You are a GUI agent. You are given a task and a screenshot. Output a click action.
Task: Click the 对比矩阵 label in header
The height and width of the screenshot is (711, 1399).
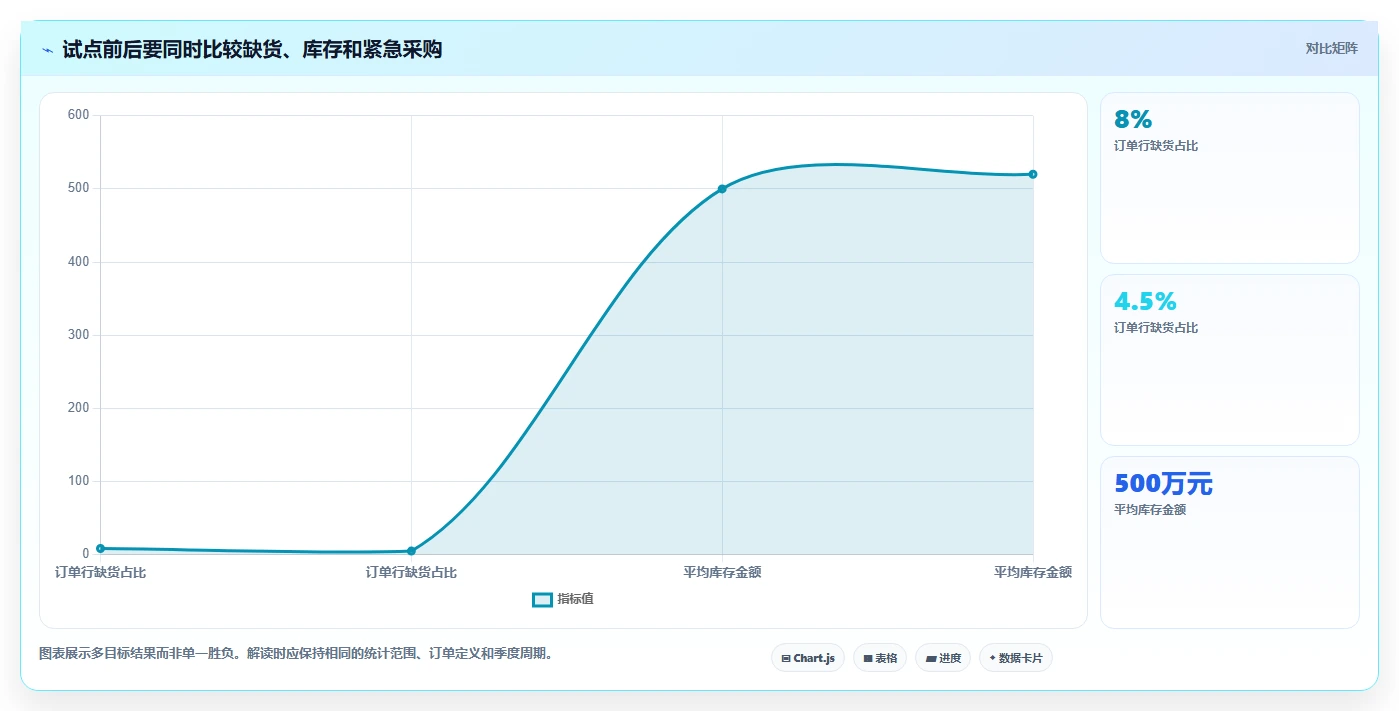(x=1332, y=48)
